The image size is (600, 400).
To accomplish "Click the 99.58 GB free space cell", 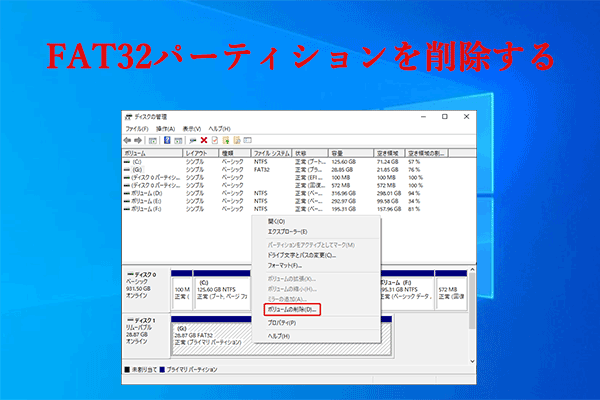I will tap(389, 201).
